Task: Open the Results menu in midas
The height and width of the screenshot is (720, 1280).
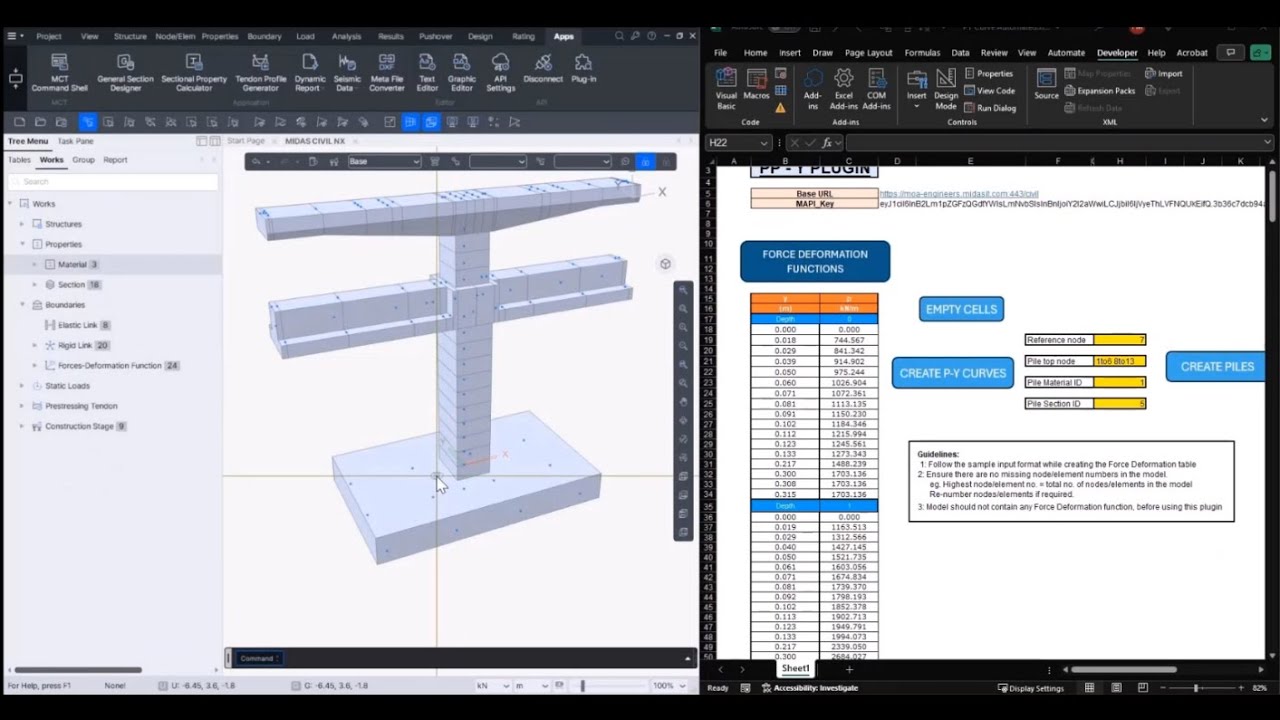Action: point(390,36)
